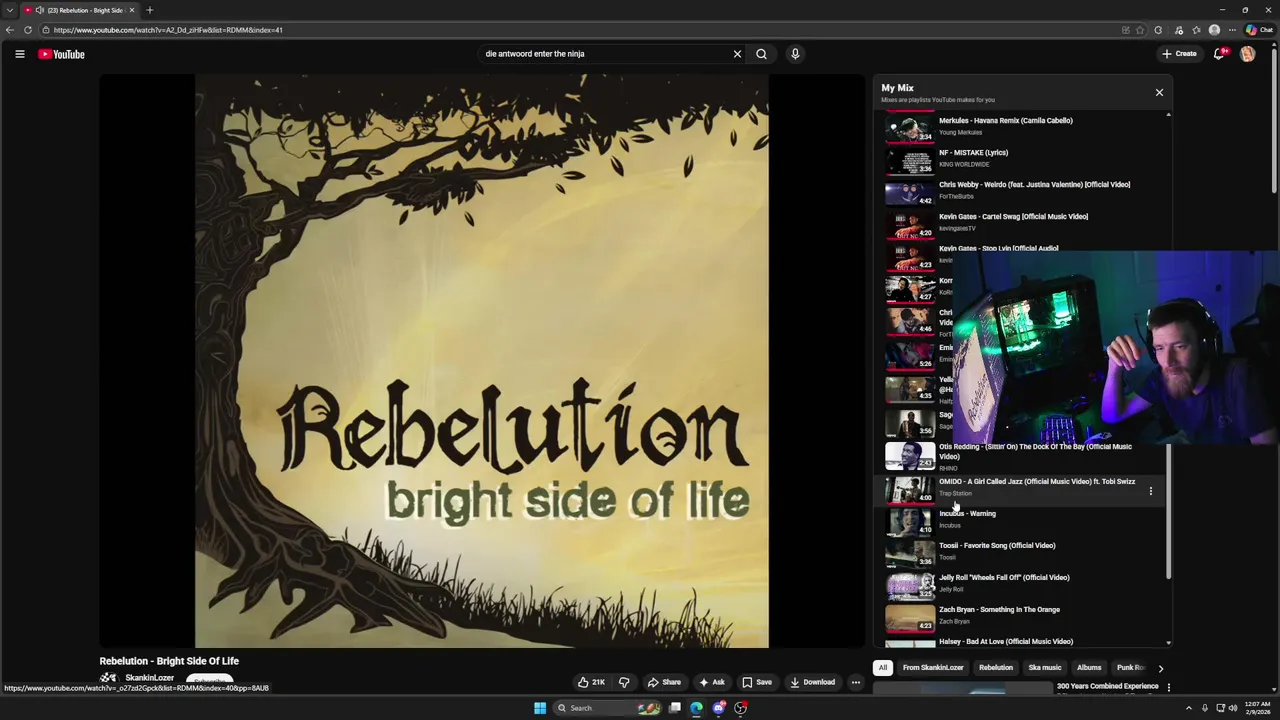Share the Rebelution video
The image size is (1280, 720).
pyautogui.click(x=664, y=682)
